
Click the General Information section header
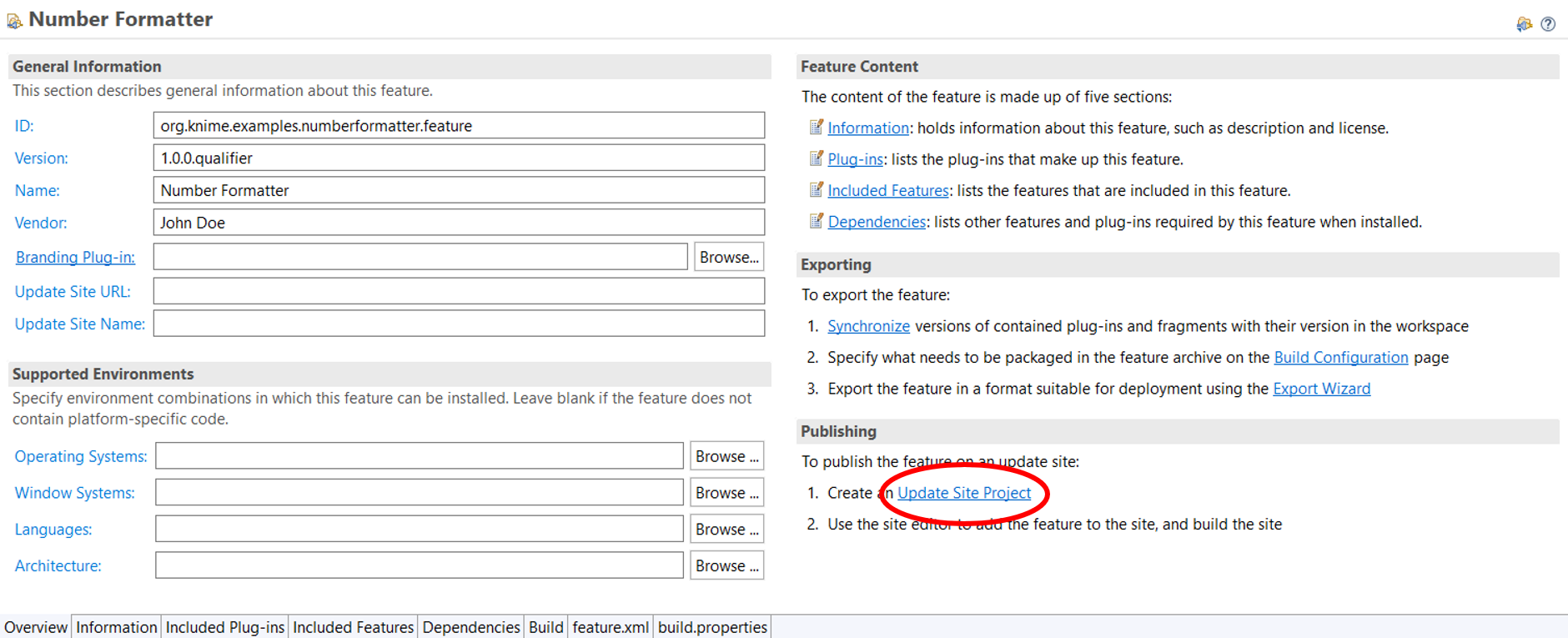click(x=389, y=67)
